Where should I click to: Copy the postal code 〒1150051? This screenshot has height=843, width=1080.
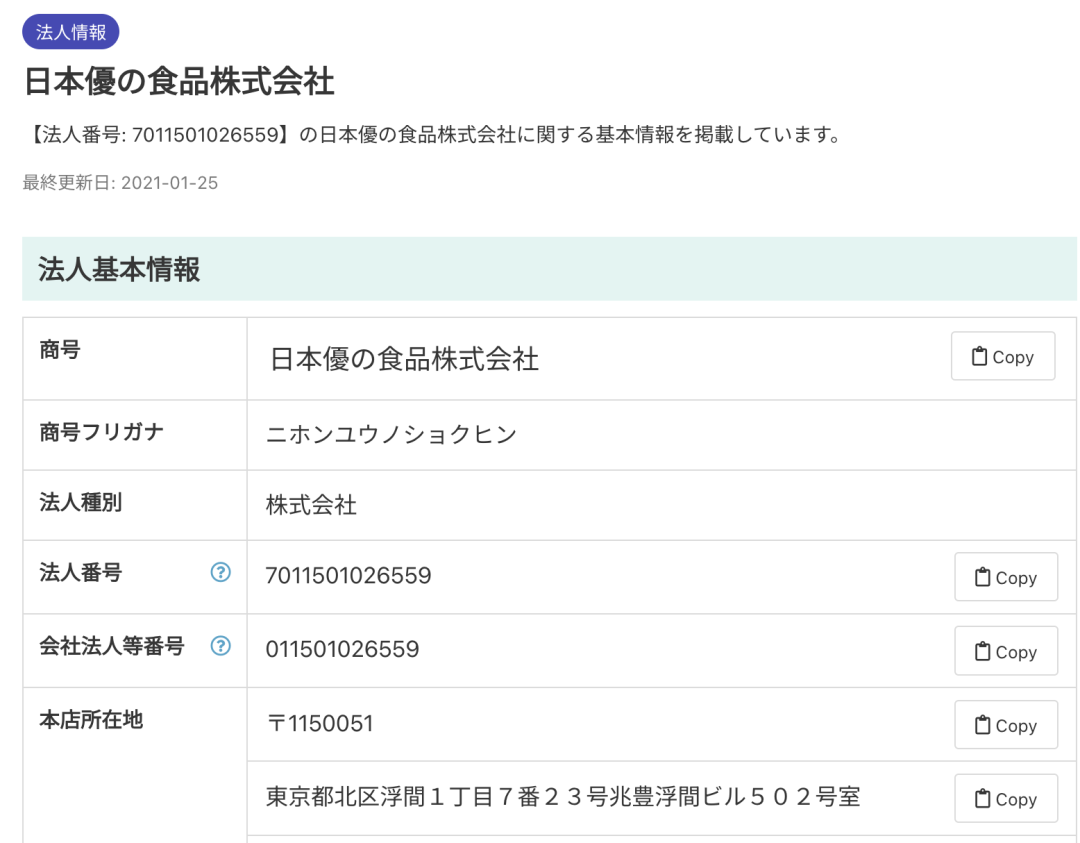click(x=1005, y=725)
